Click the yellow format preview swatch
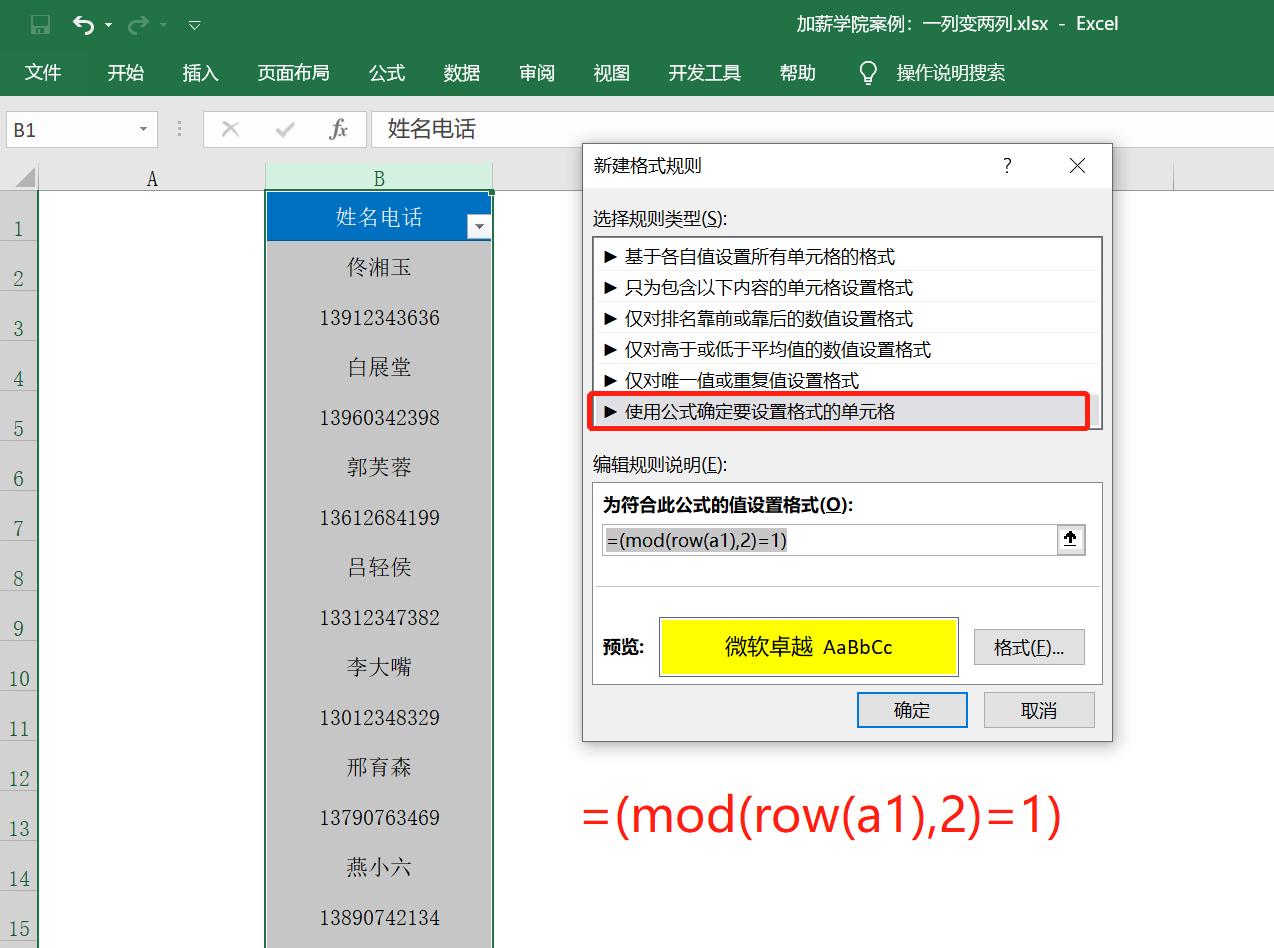The width and height of the screenshot is (1274, 948). [808, 647]
